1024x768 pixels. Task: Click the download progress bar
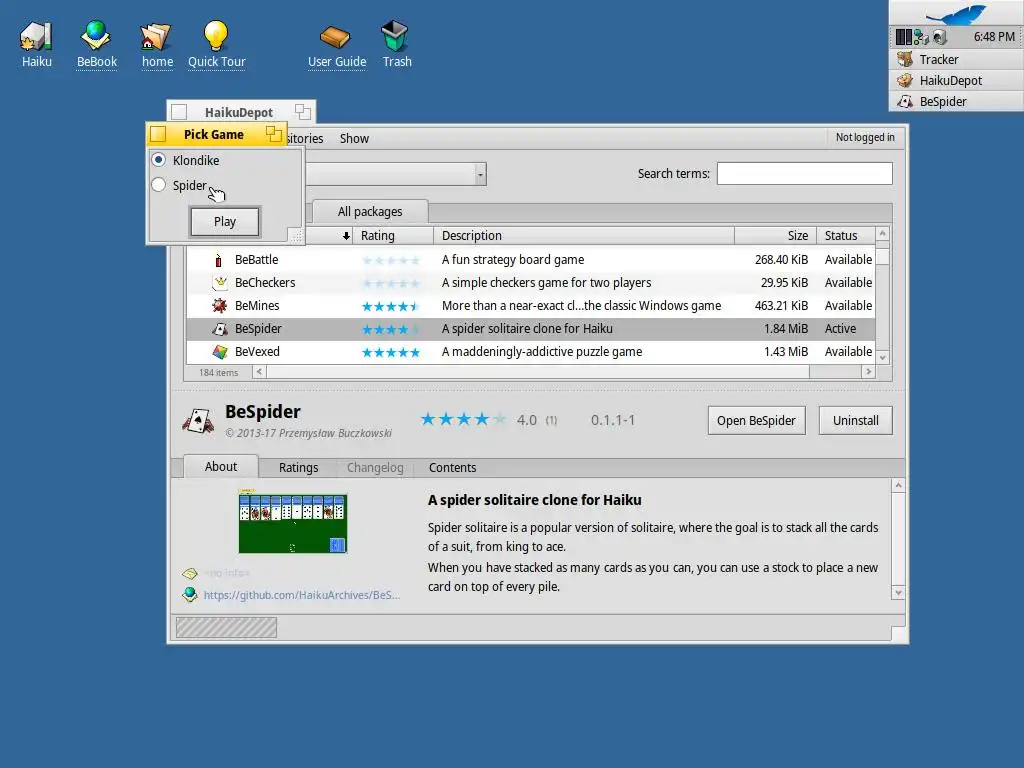click(226, 627)
